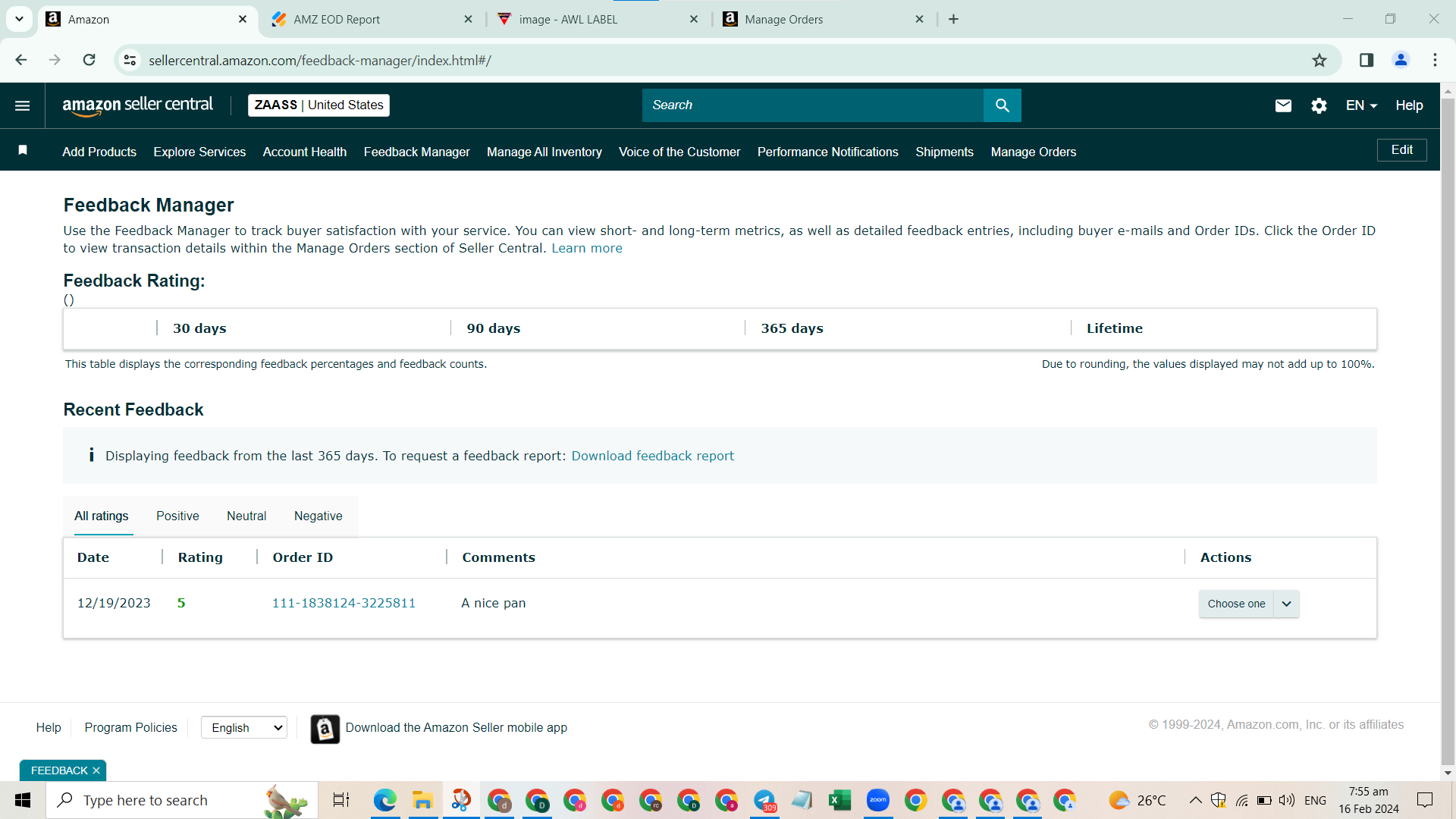Open Task View on the taskbar

(341, 800)
